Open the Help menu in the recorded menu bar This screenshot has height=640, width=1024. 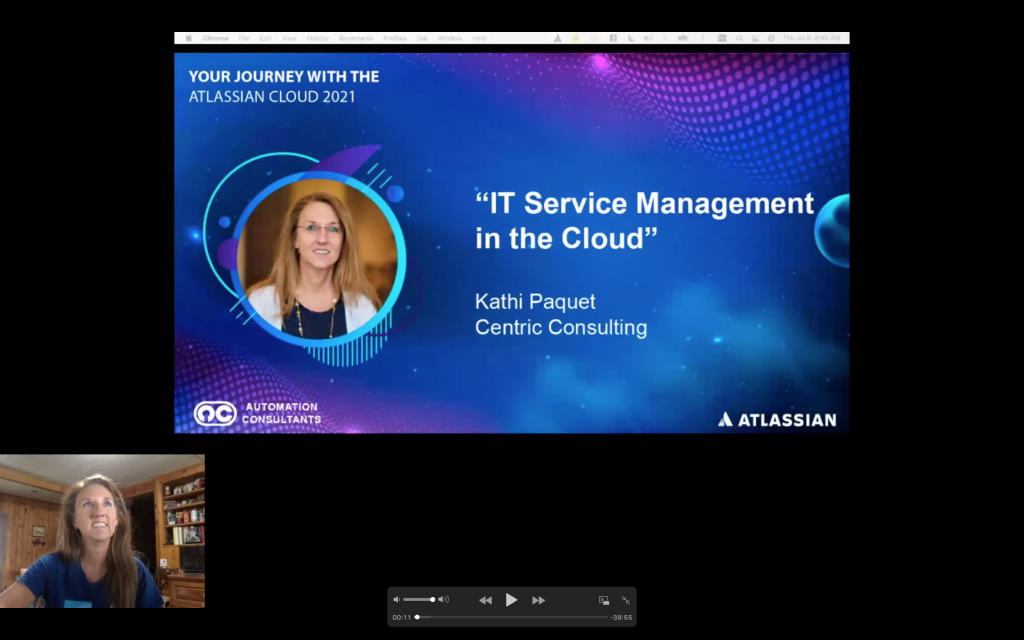click(479, 38)
